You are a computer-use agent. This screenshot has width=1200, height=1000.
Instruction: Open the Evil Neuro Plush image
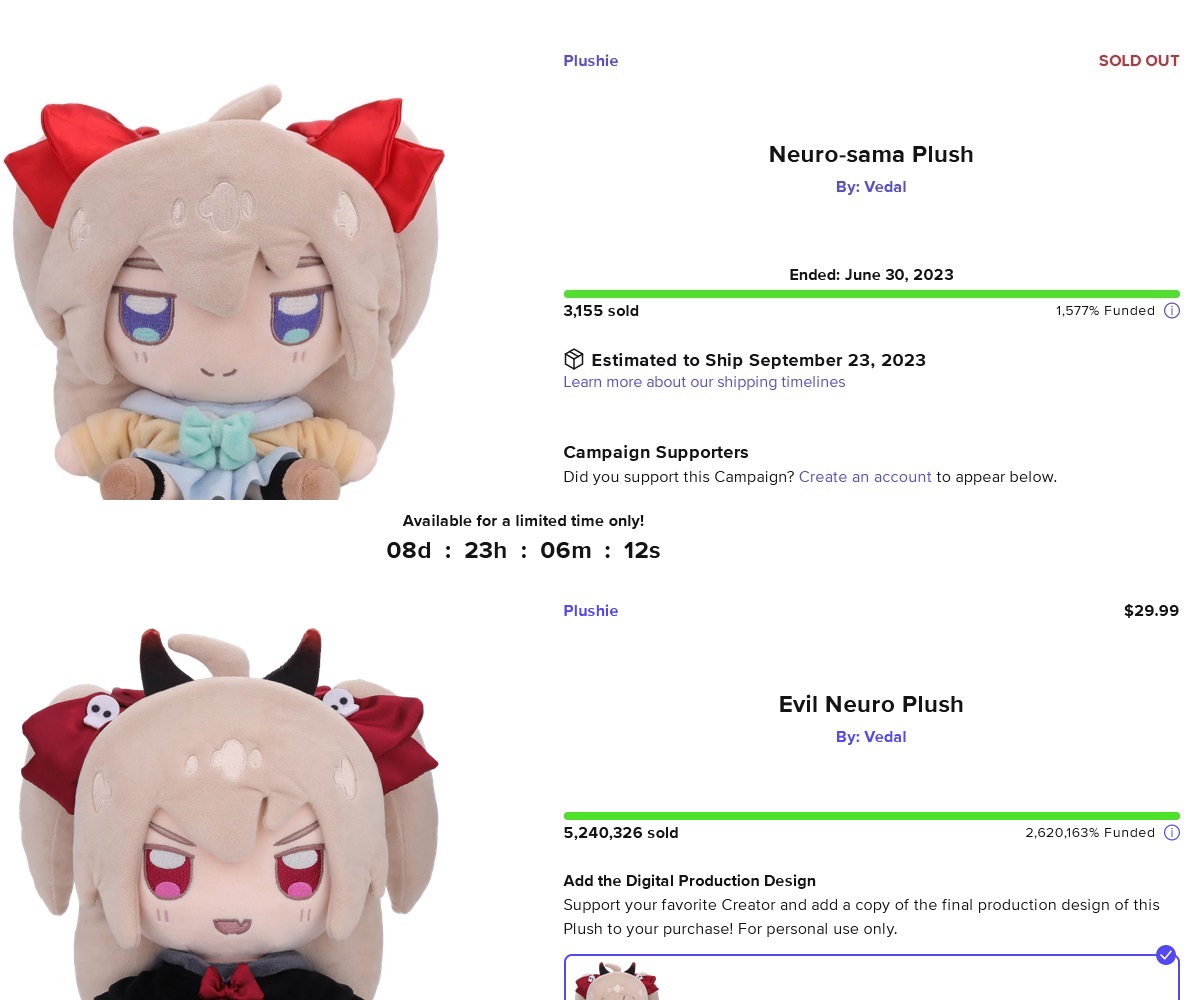[x=228, y=813]
